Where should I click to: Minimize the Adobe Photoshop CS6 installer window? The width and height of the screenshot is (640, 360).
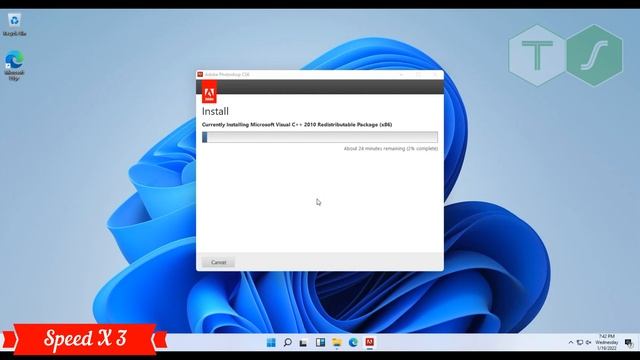tap(402, 75)
